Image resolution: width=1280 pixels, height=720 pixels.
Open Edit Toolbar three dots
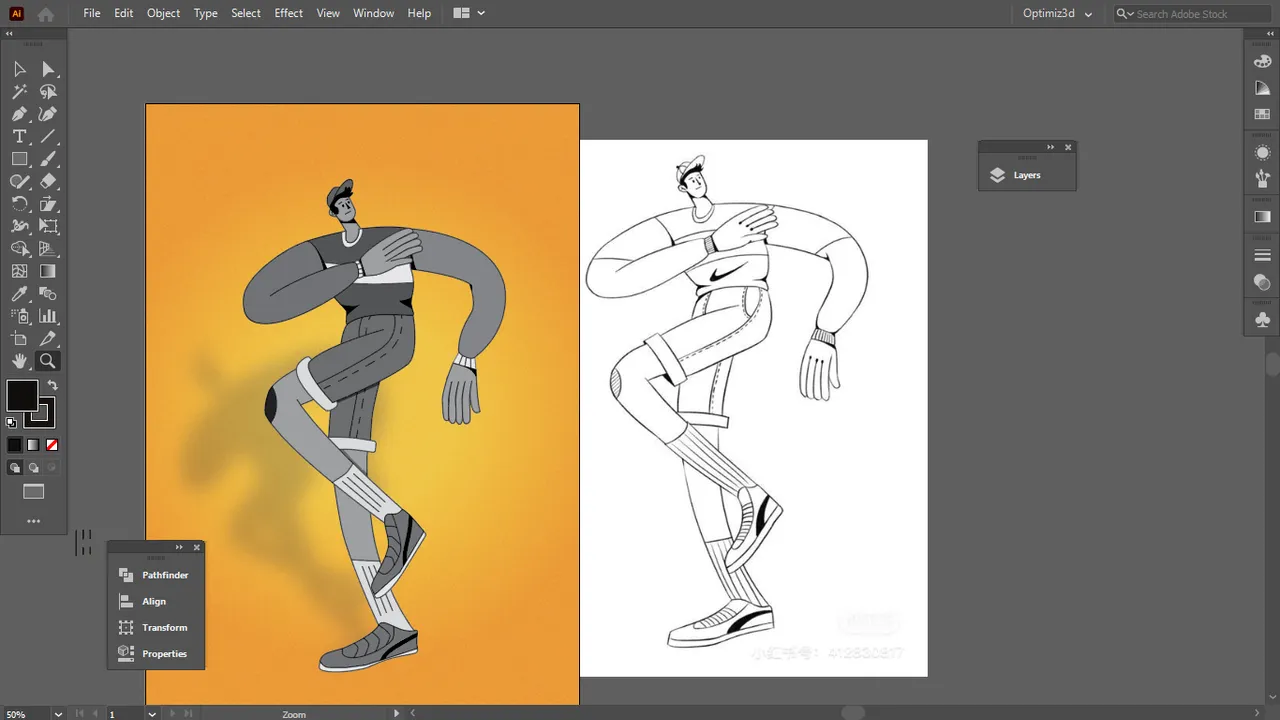[x=33, y=521]
